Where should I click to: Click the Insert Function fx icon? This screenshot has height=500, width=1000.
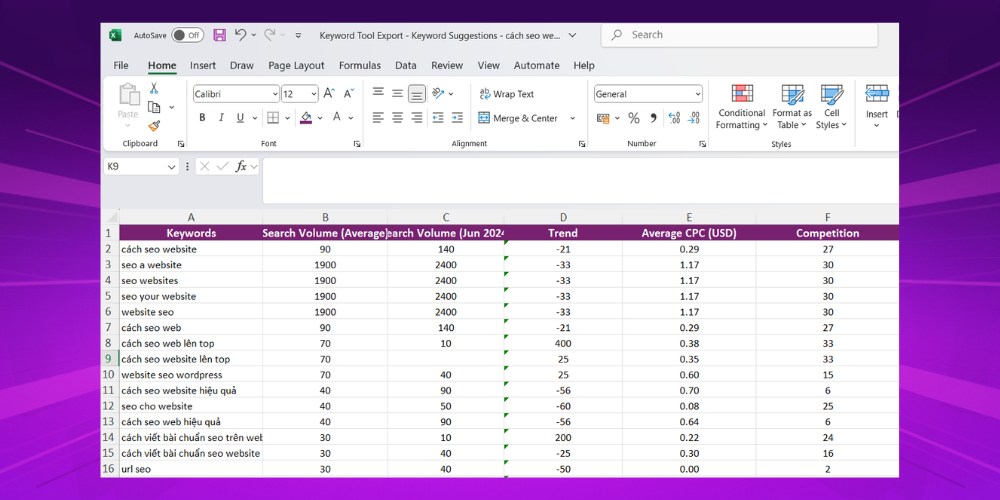tap(241, 166)
